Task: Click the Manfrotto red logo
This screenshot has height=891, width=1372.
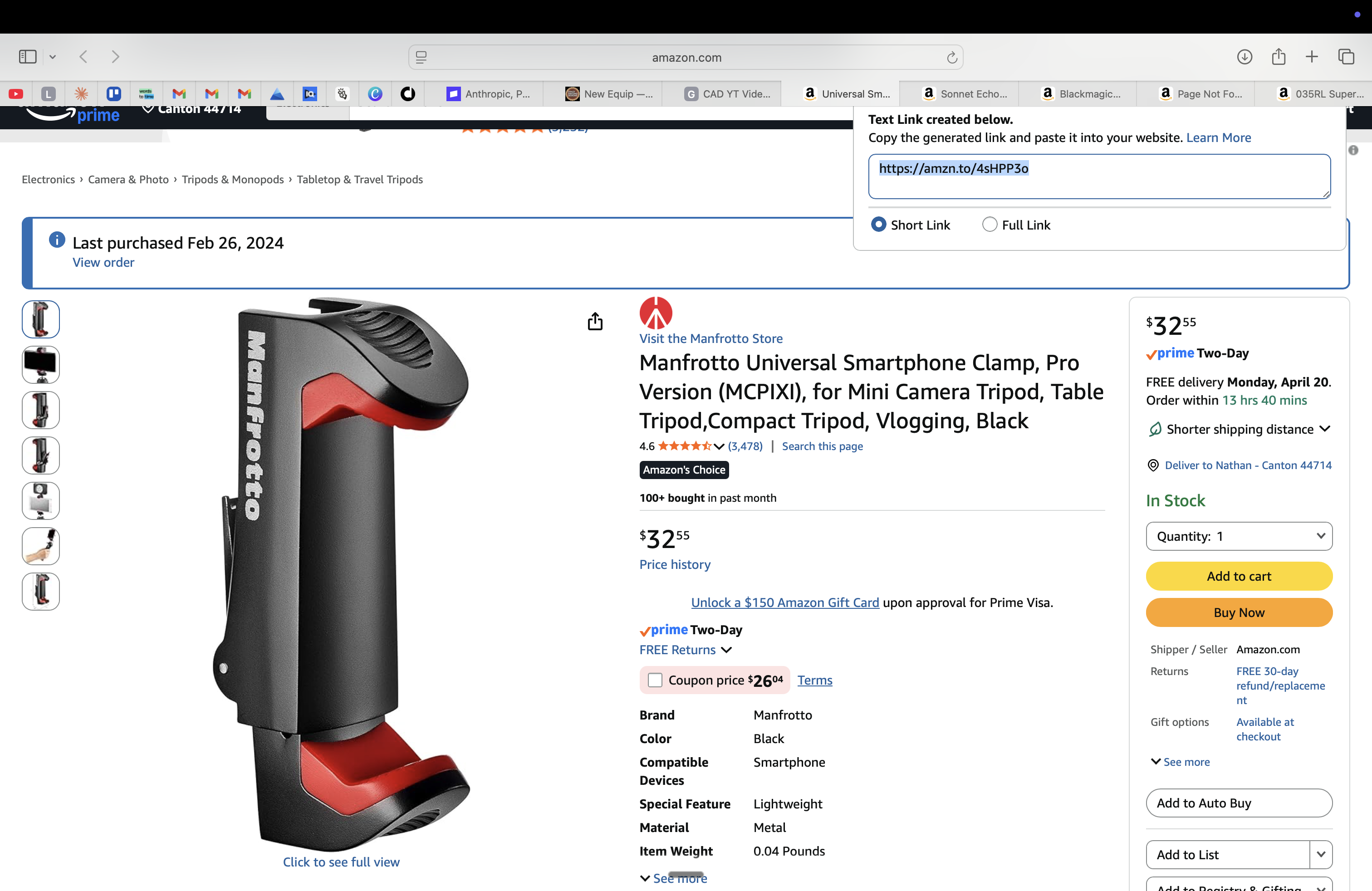Action: 656,313
